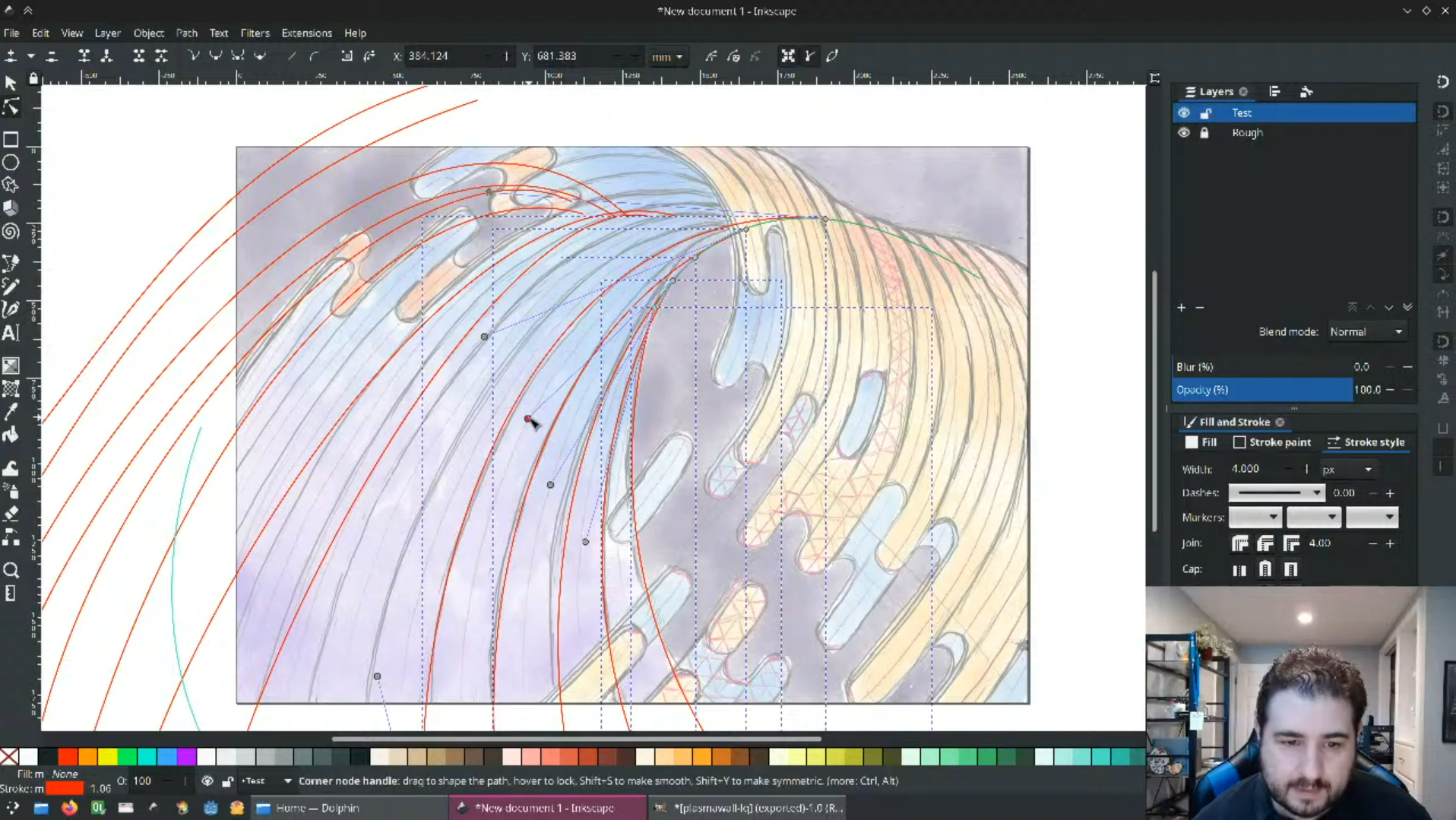Select the Node editing tool
The width and height of the screenshot is (1456, 820).
point(11,108)
